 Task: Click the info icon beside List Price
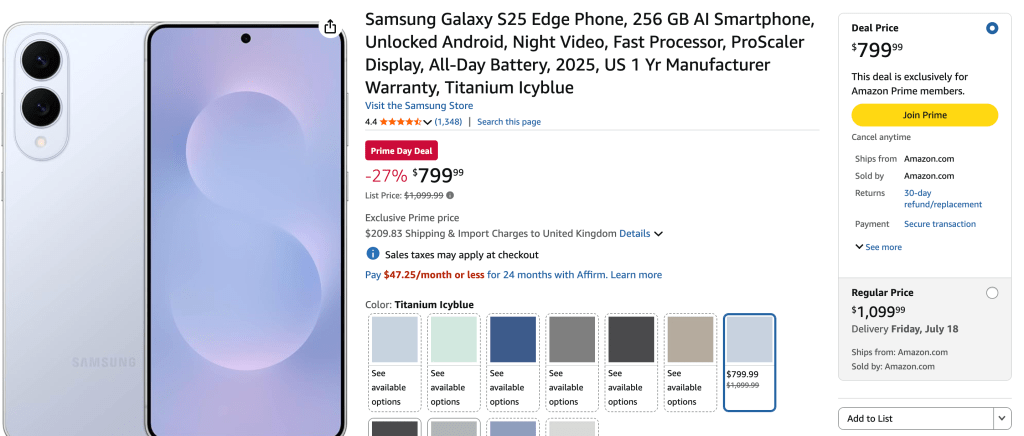point(450,195)
